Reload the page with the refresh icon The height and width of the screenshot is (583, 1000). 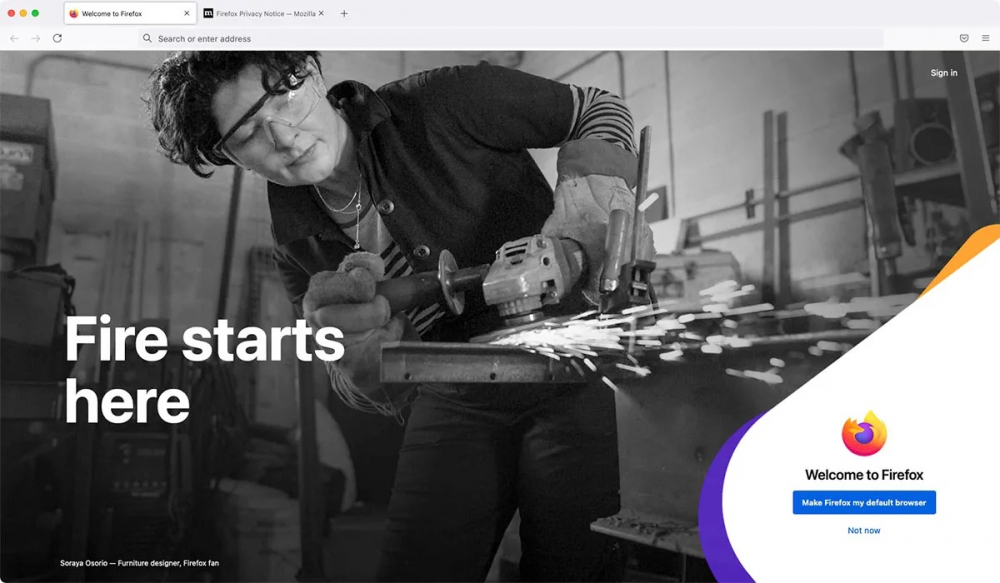[x=57, y=38]
